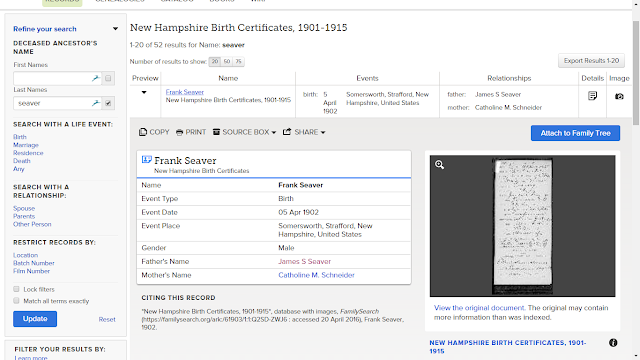Restrict records by Location

(25, 255)
